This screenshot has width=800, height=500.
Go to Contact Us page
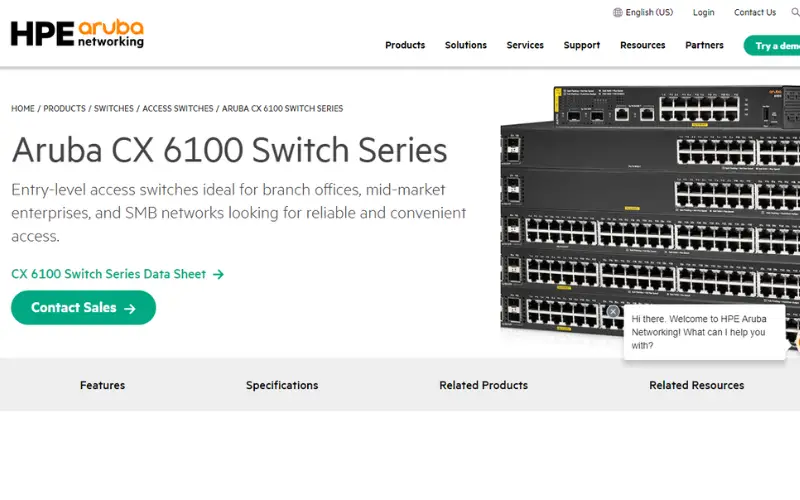tap(755, 12)
